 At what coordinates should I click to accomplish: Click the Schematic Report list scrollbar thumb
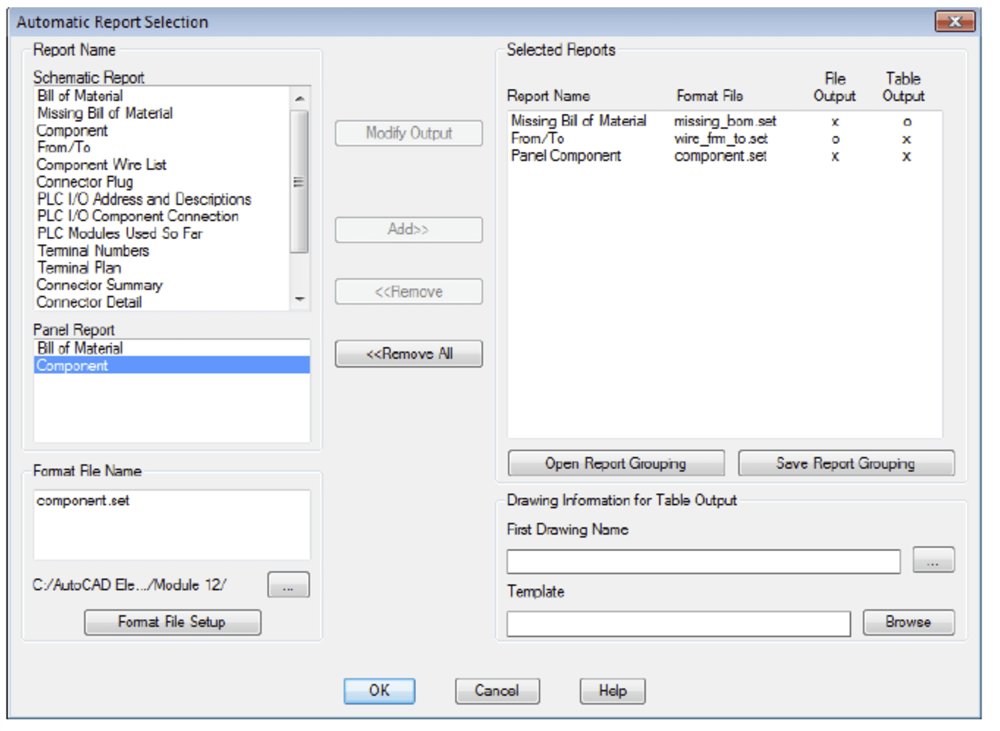pyautogui.click(x=299, y=182)
